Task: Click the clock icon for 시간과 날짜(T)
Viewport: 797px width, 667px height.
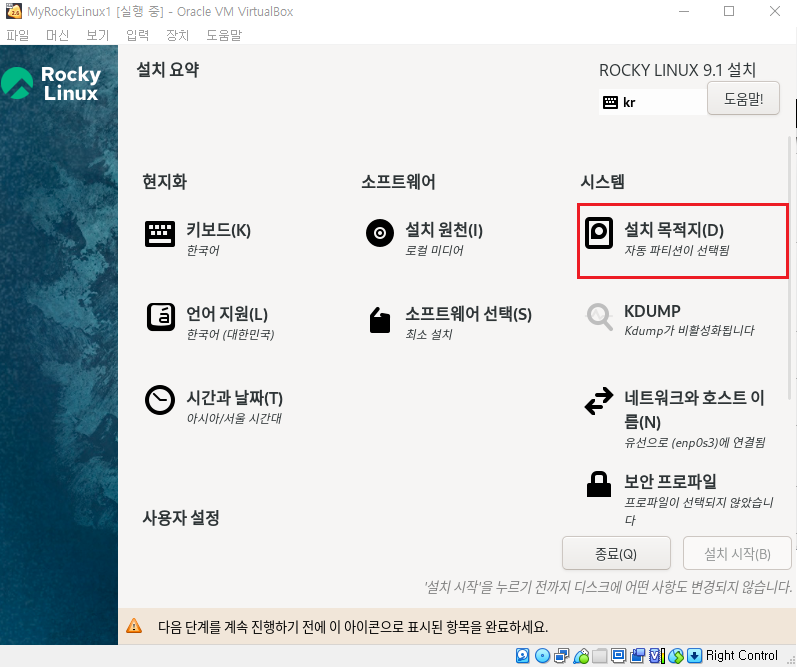Action: [160, 400]
